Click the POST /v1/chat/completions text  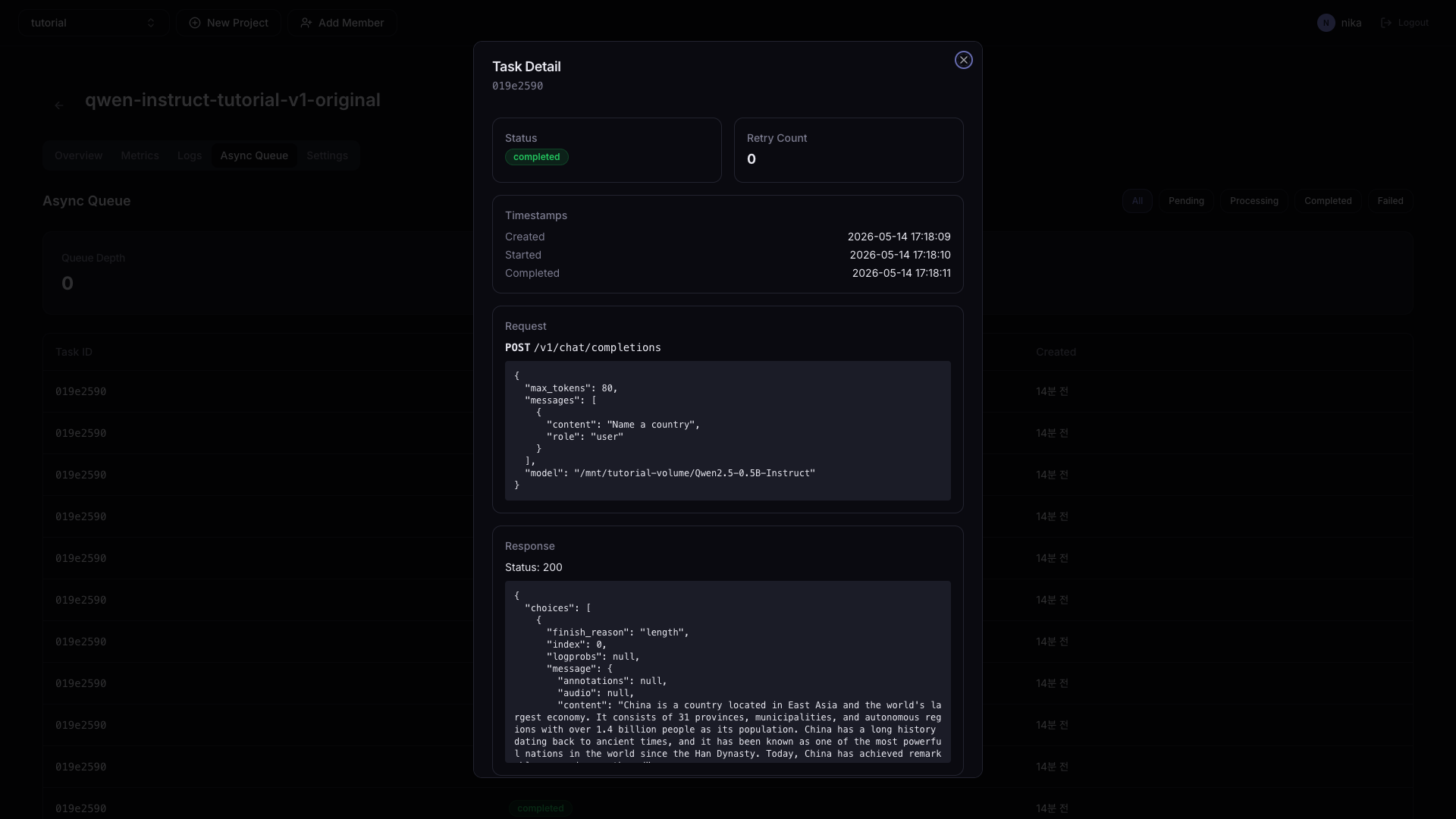click(x=582, y=347)
